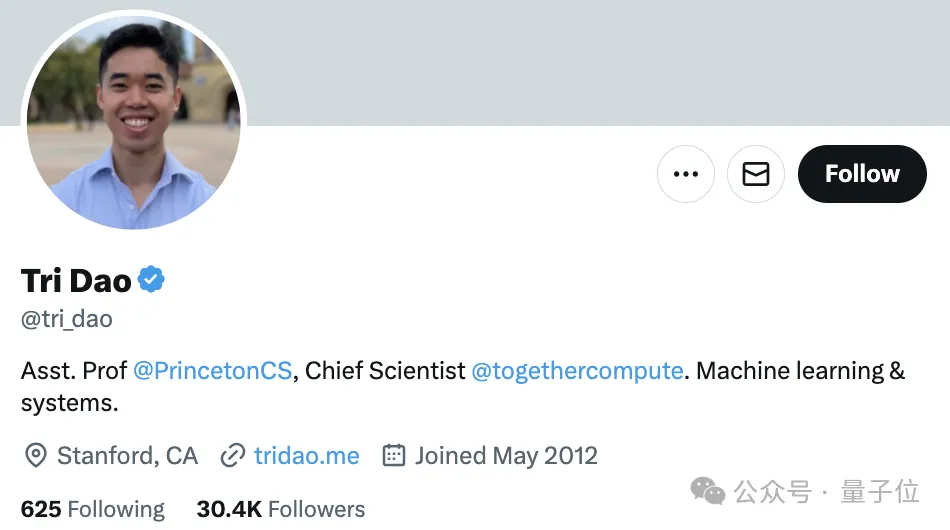
Task: Click the Stanford, CA location text
Action: 127,456
